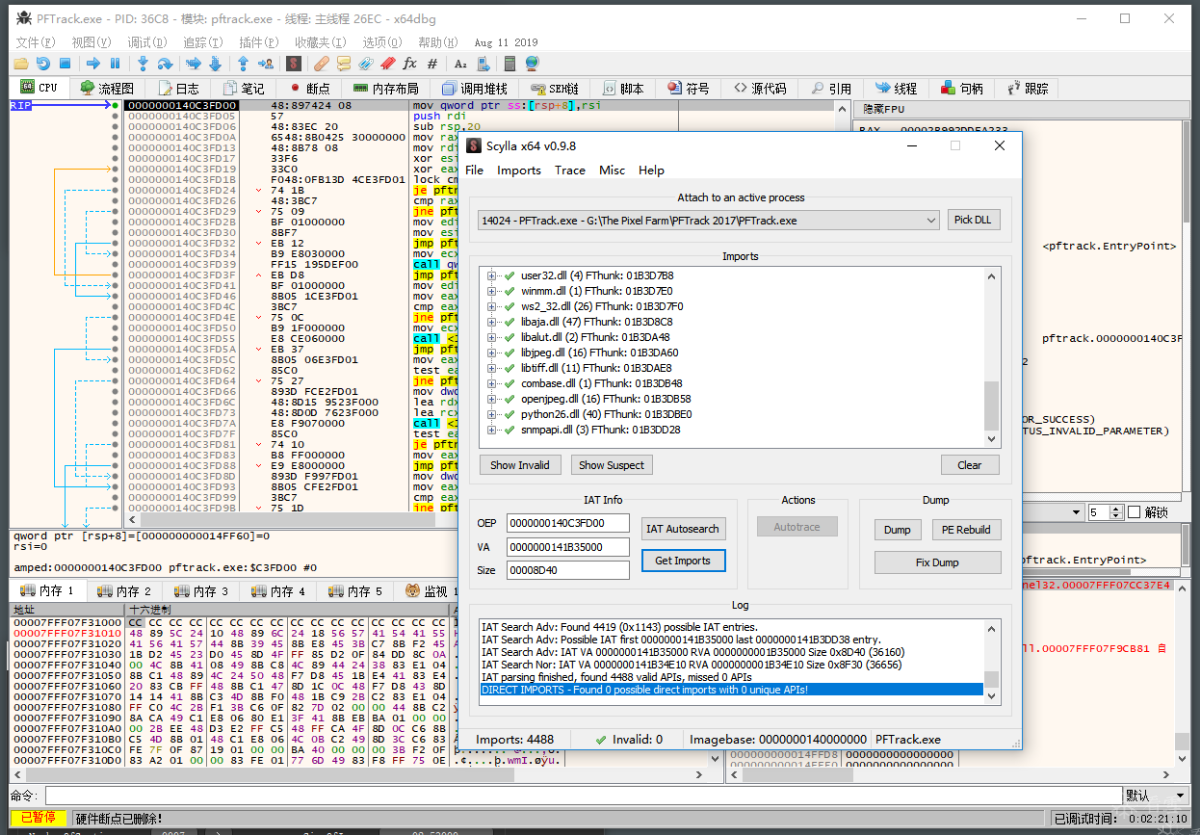Switch to the 断点 tab
This screenshot has height=835, width=1200.
tap(309, 88)
